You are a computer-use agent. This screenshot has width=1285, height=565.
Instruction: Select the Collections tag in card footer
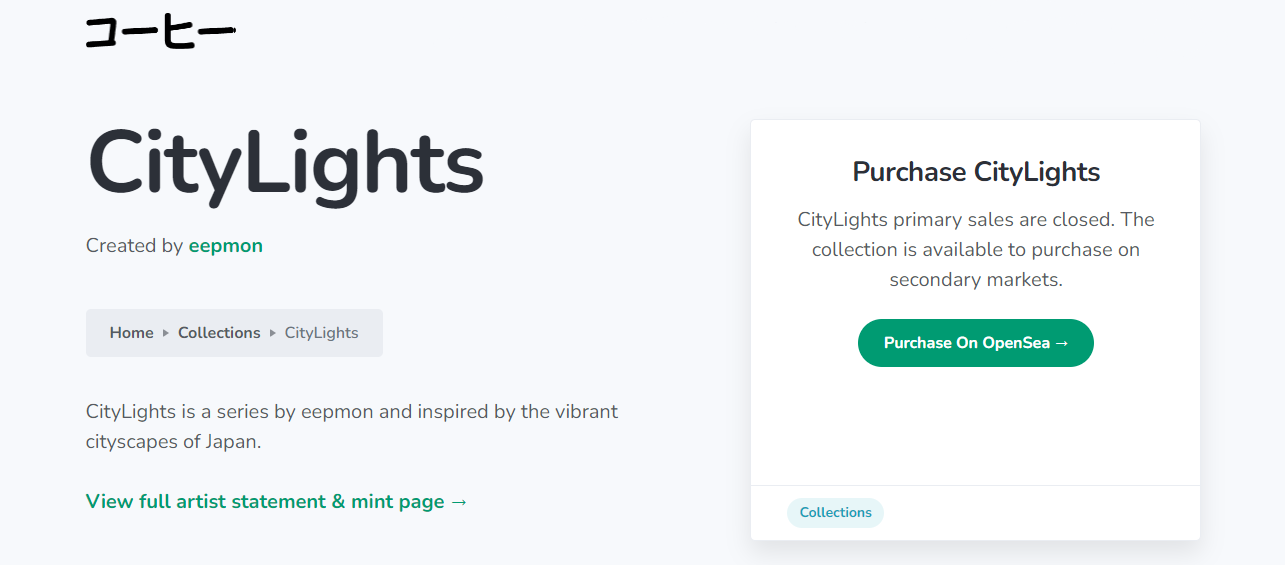tap(835, 513)
